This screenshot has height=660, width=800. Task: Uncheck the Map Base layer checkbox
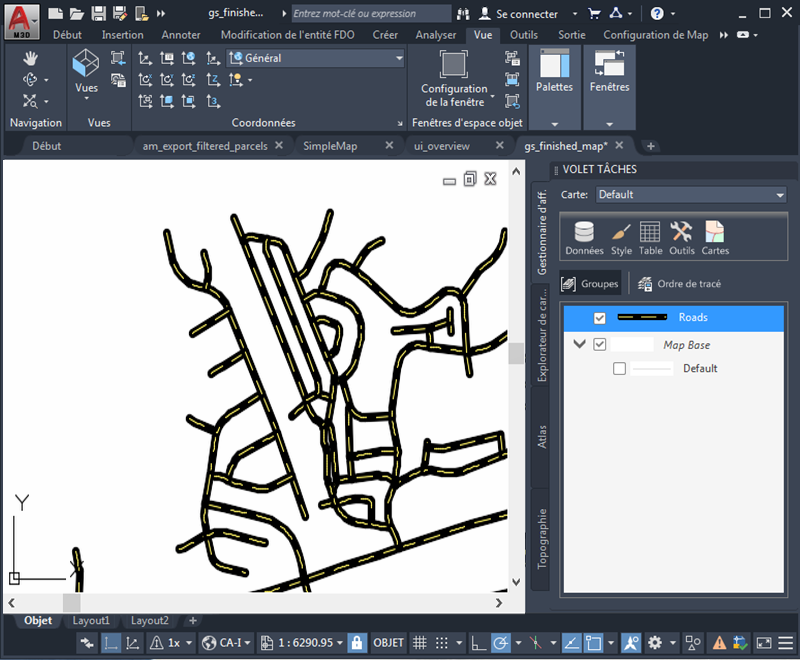pyautogui.click(x=599, y=345)
